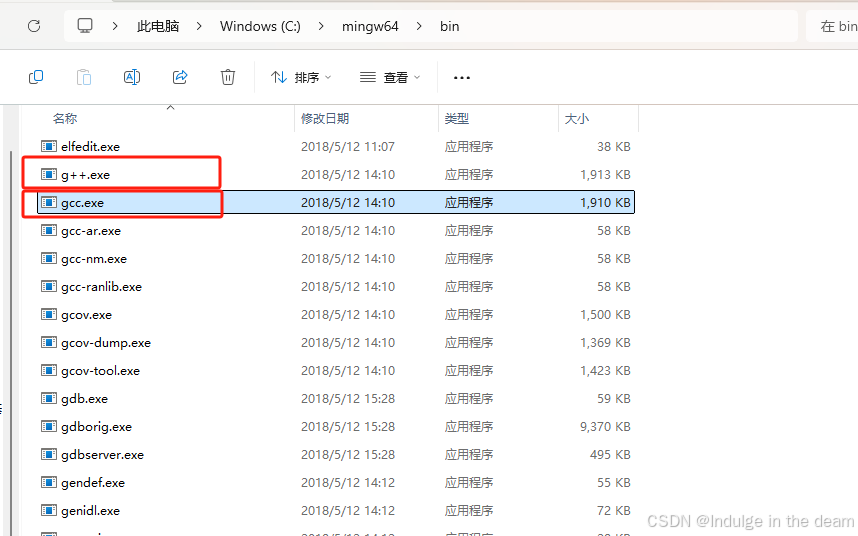The image size is (858, 536).
Task: Delete the selected file with trash icon
Action: [228, 77]
